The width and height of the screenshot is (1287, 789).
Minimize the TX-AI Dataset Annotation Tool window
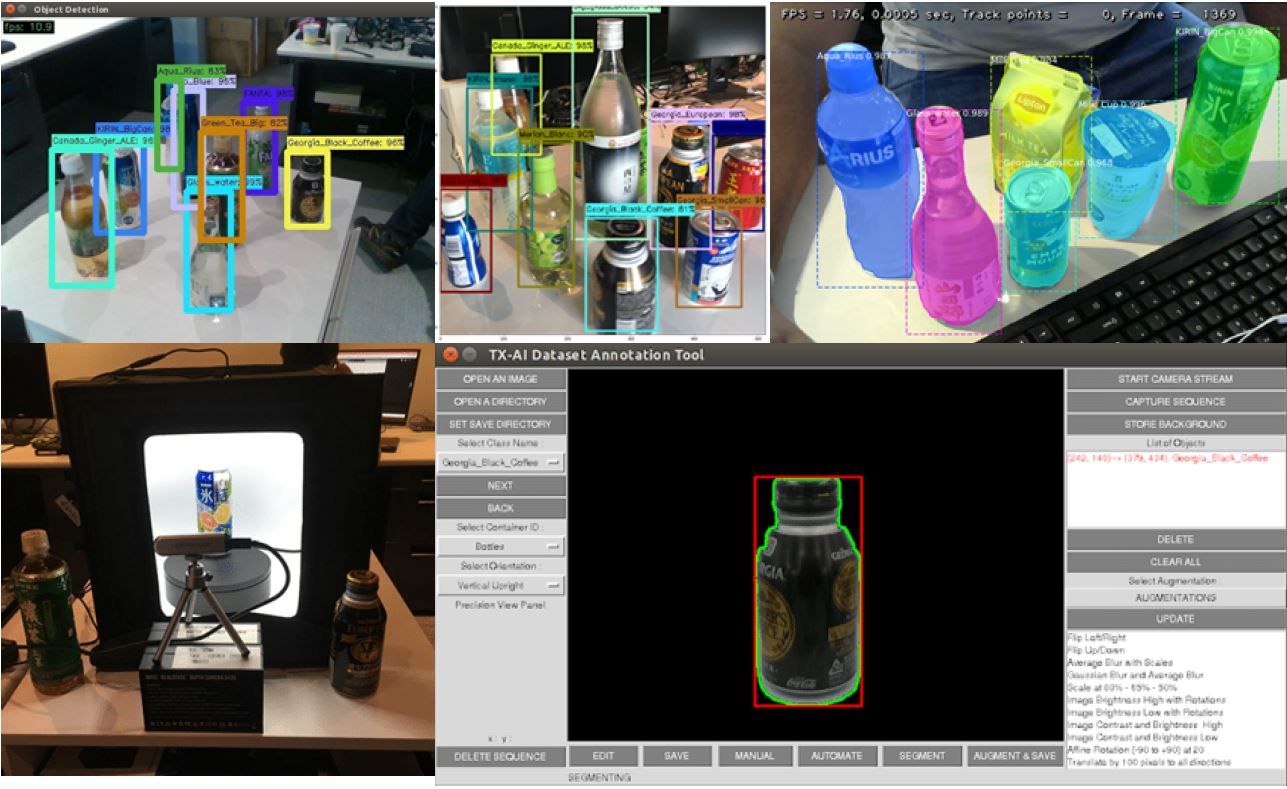pos(468,355)
